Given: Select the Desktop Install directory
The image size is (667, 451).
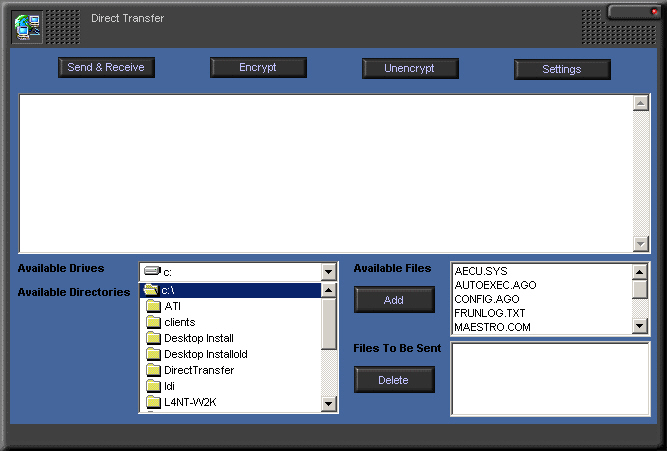Looking at the screenshot, I should click(230, 338).
